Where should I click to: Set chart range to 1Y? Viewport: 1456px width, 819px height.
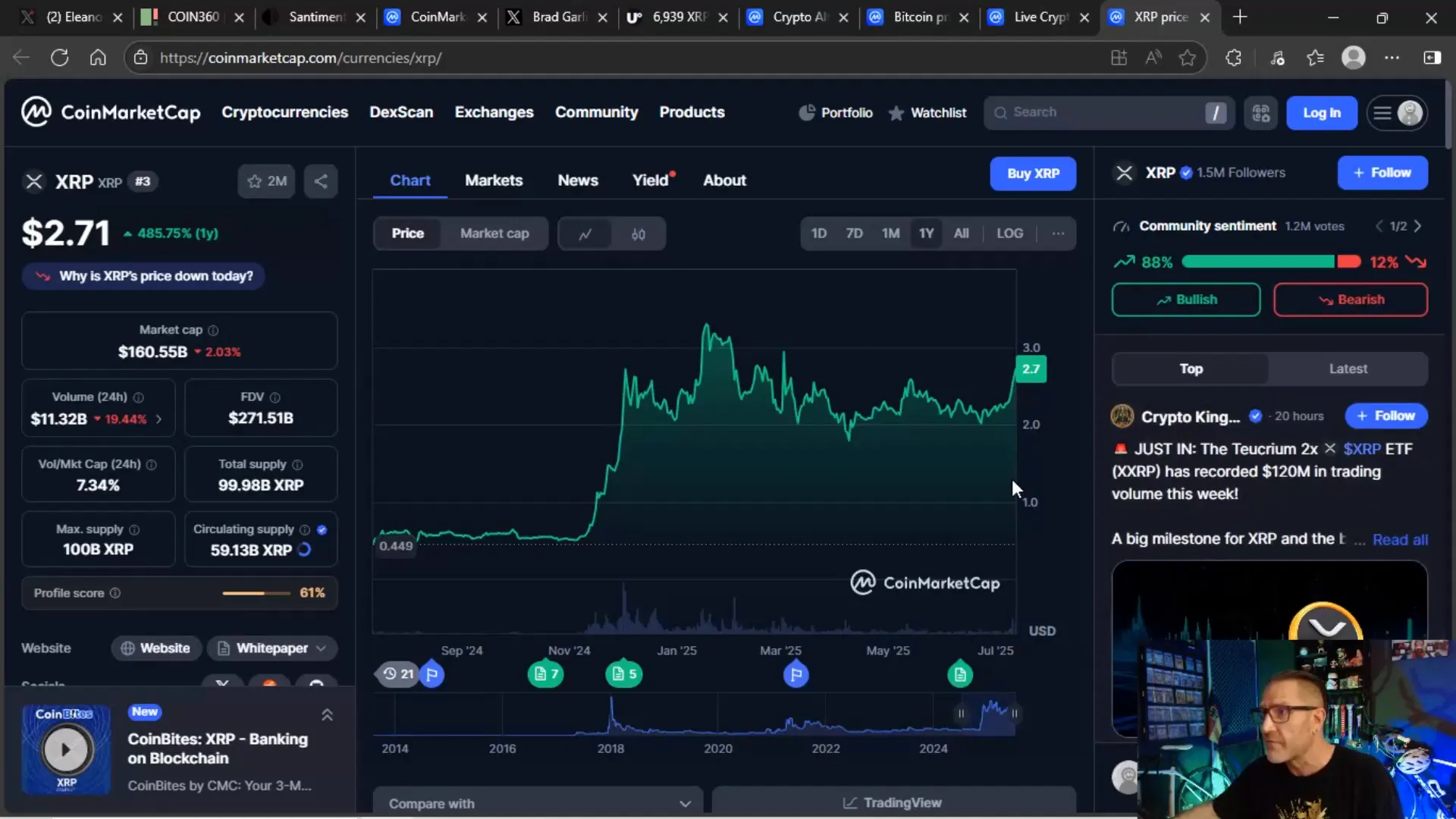(x=926, y=234)
